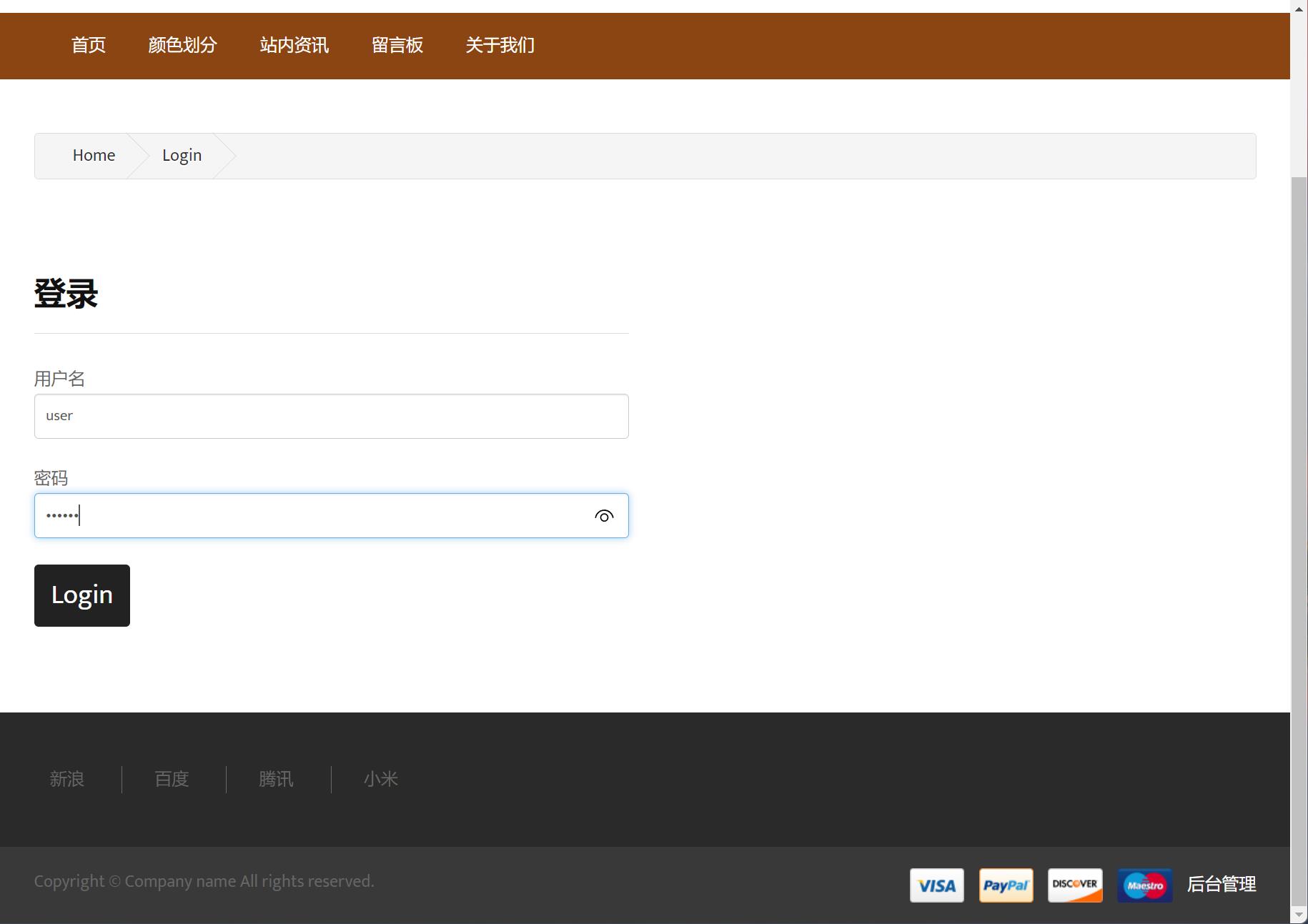
Task: Click the Maestro card icon
Action: [x=1144, y=885]
